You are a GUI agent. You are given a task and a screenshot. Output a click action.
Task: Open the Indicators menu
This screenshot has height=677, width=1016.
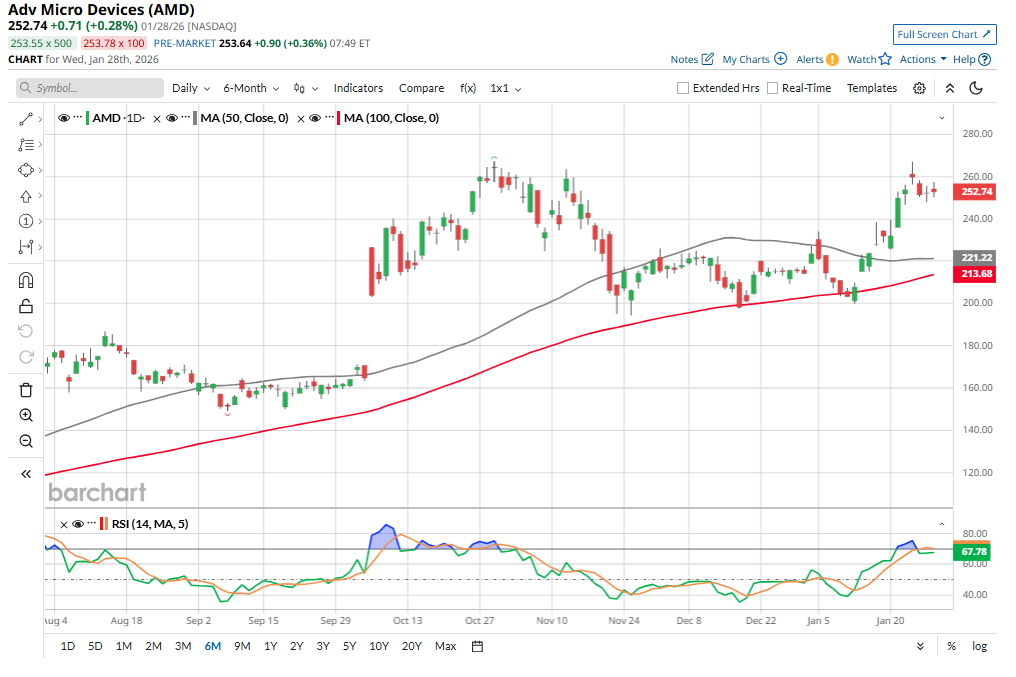click(358, 88)
